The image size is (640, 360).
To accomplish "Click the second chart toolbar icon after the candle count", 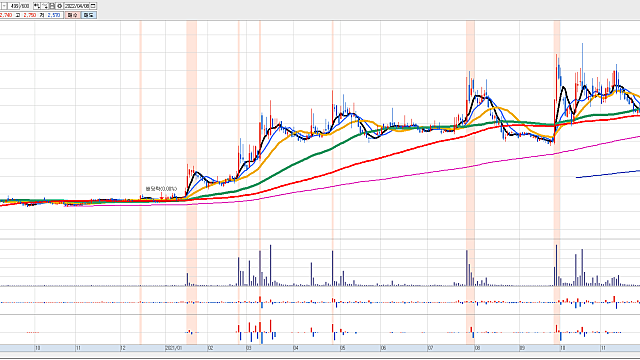I will point(44,6).
